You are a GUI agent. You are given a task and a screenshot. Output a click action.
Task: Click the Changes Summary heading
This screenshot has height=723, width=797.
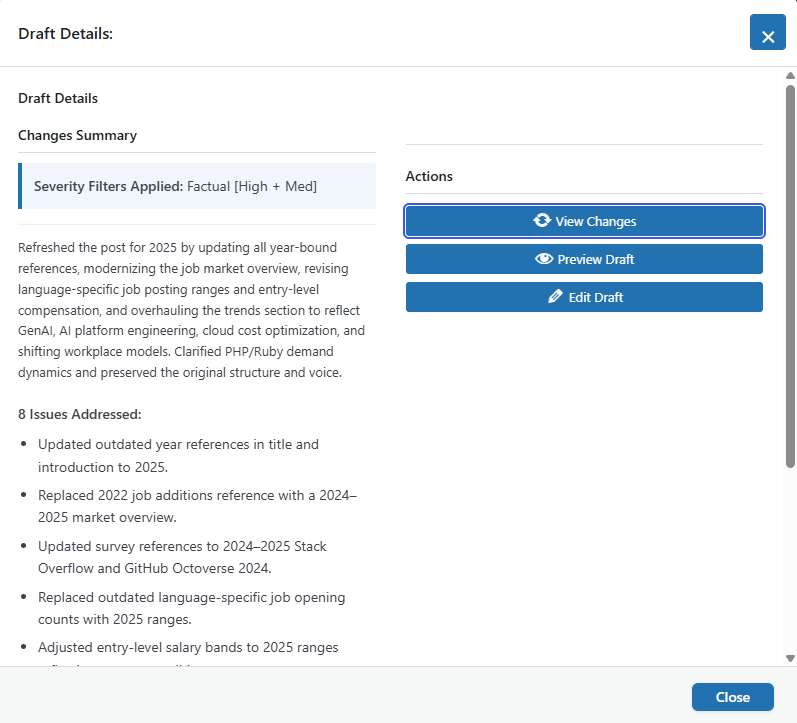pyautogui.click(x=77, y=135)
